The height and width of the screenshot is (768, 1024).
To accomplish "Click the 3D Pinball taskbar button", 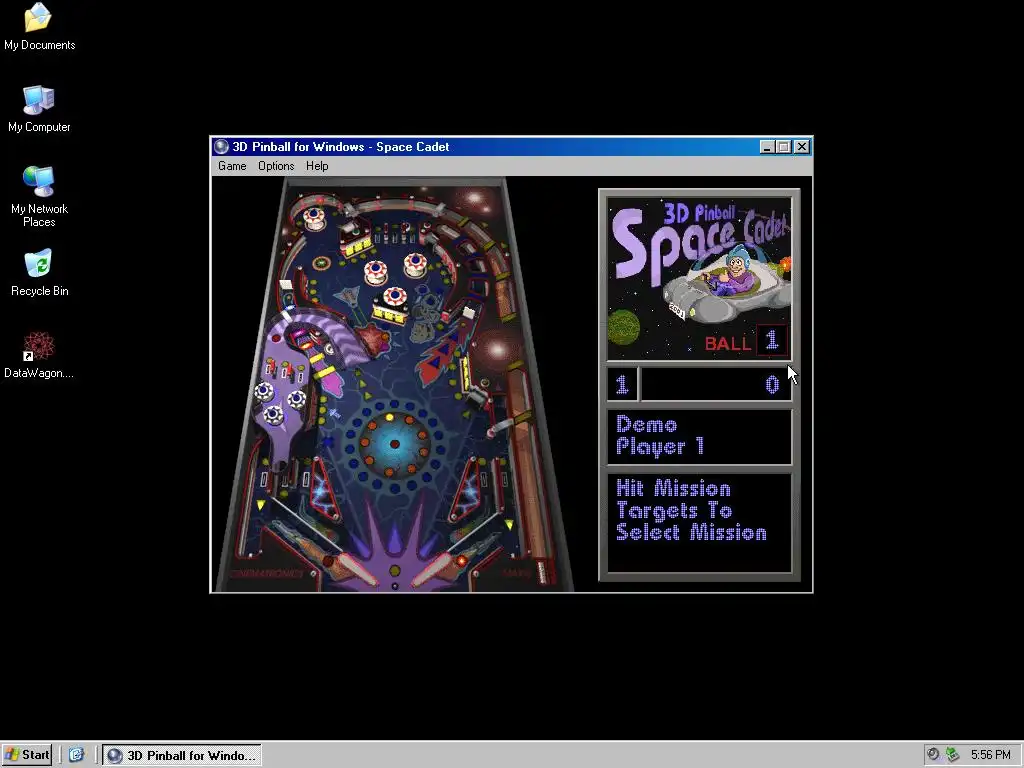I will point(182,755).
